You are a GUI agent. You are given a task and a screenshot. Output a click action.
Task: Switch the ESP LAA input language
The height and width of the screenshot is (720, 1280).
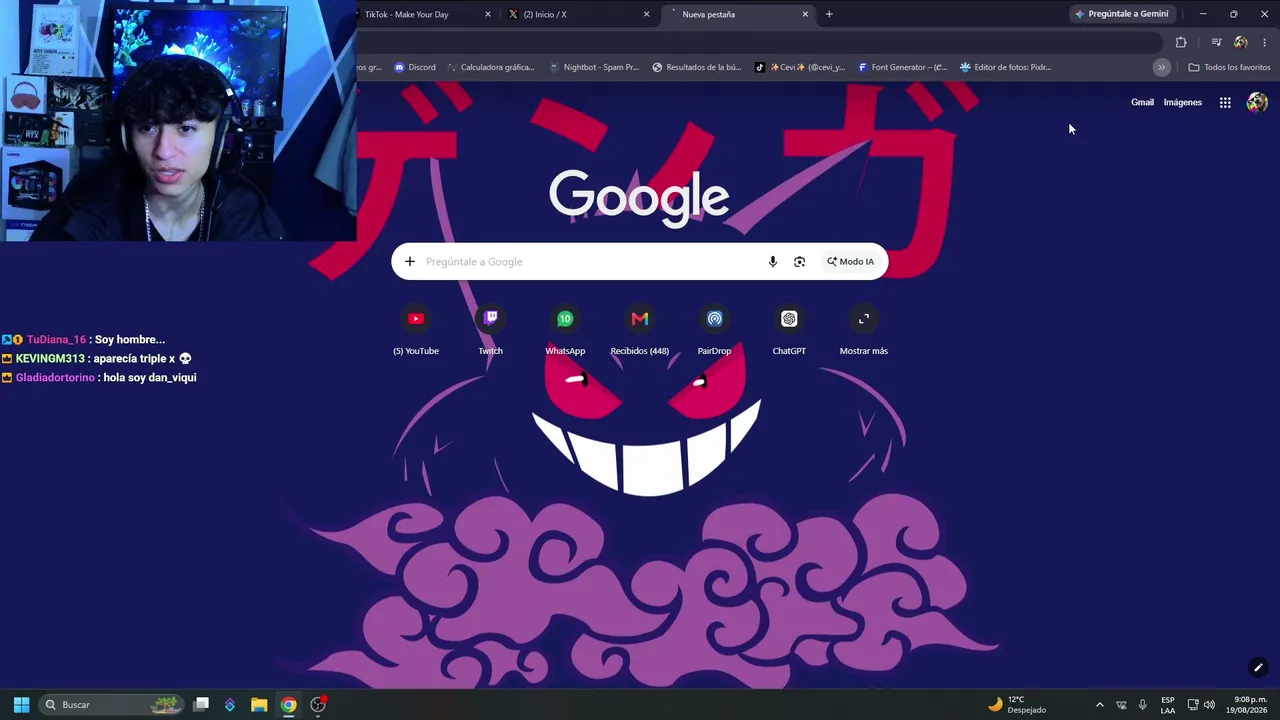pos(1168,704)
